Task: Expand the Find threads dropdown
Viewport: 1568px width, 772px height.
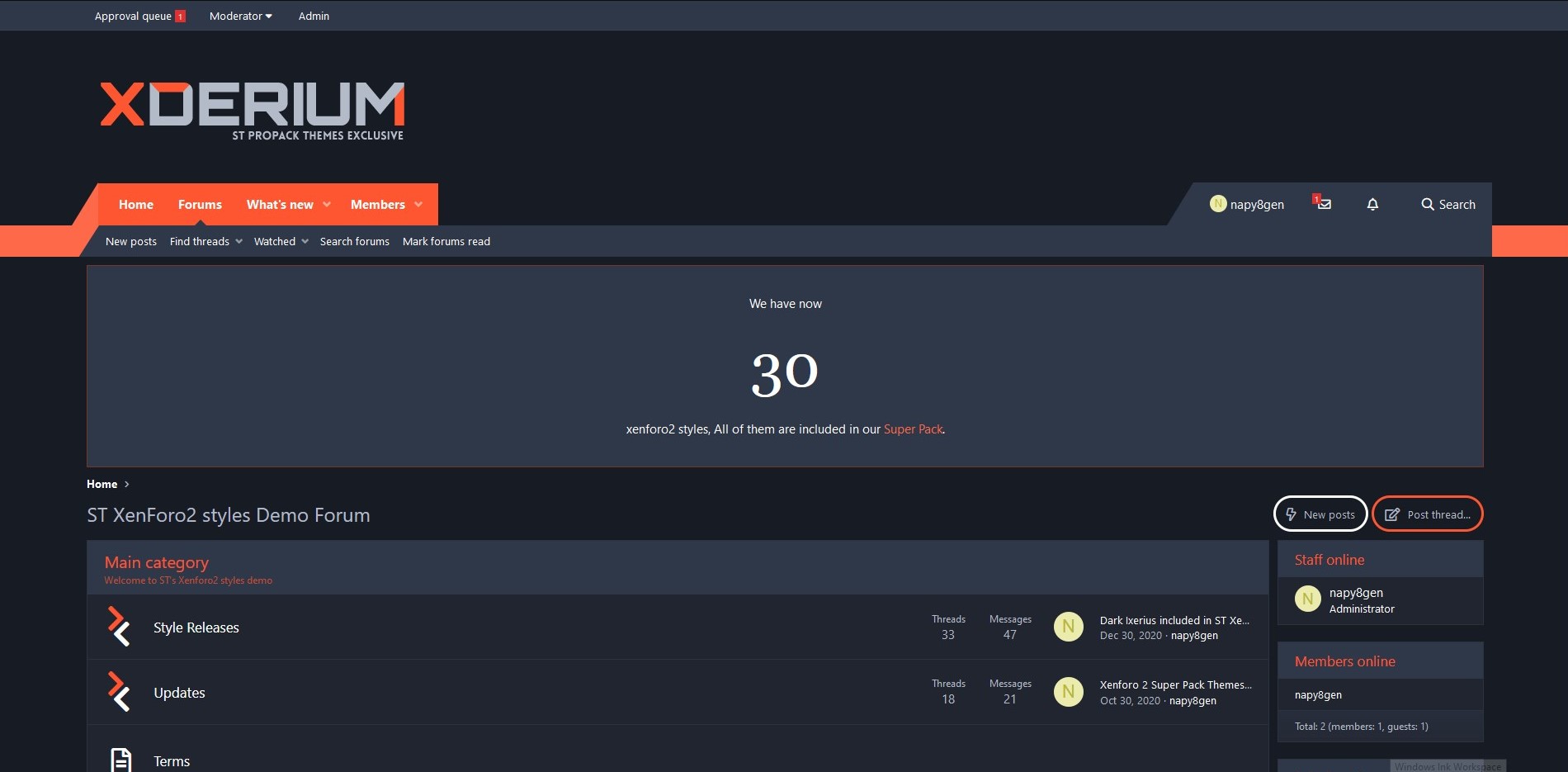Action: point(239,241)
